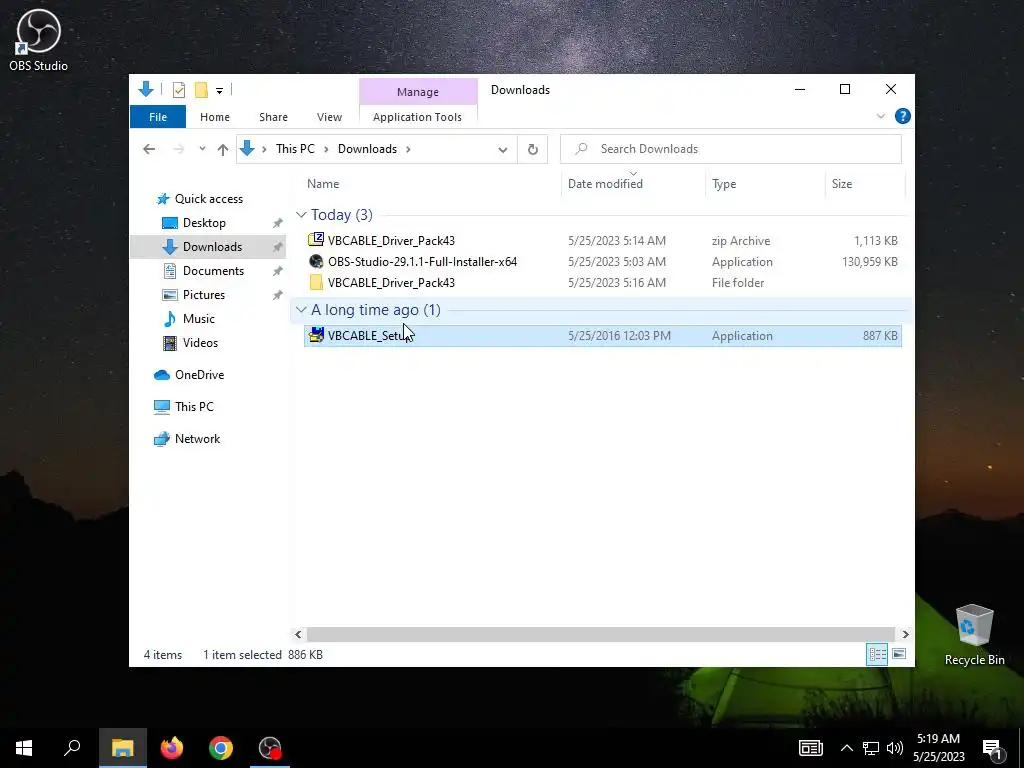Click the Properties quick access toolbar icon
Viewport: 1024px width, 768px height.
pos(178,90)
